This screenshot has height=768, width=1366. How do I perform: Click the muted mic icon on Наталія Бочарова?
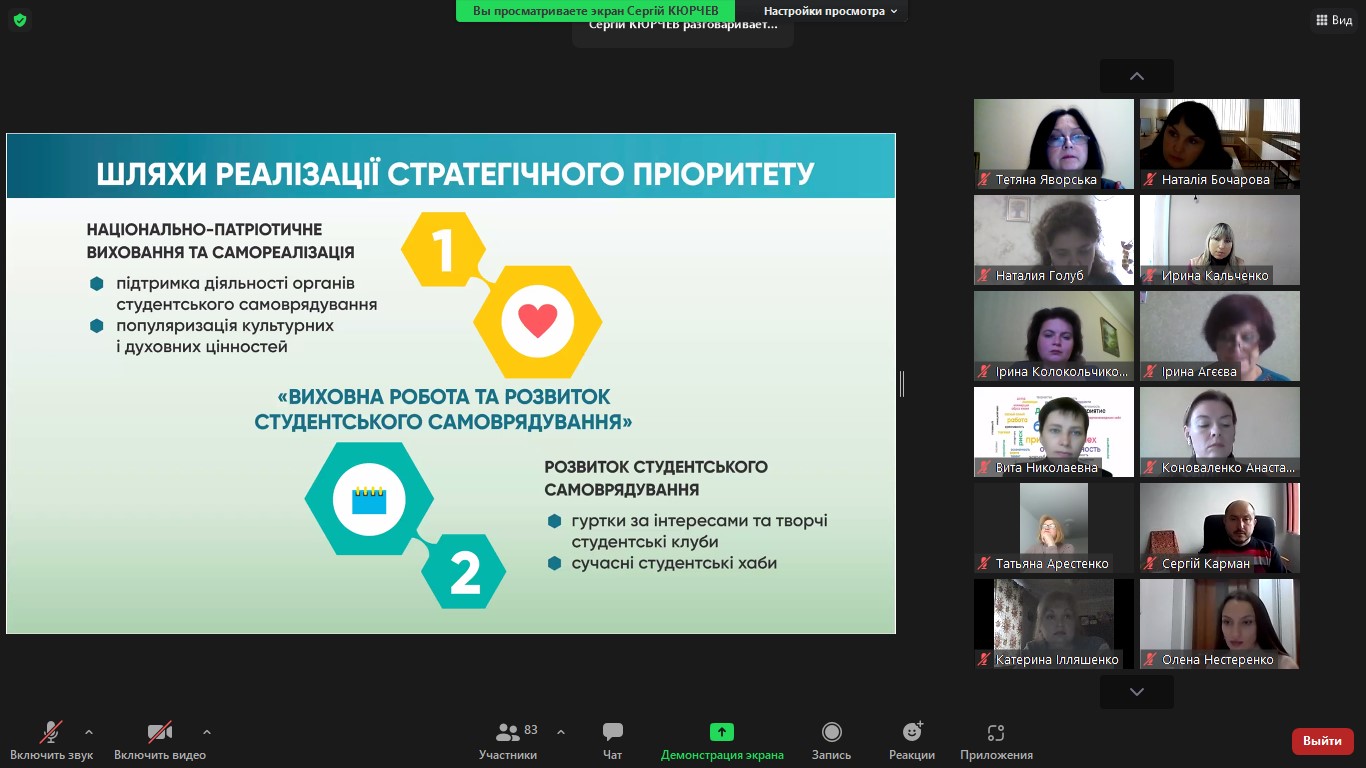[x=1151, y=180]
